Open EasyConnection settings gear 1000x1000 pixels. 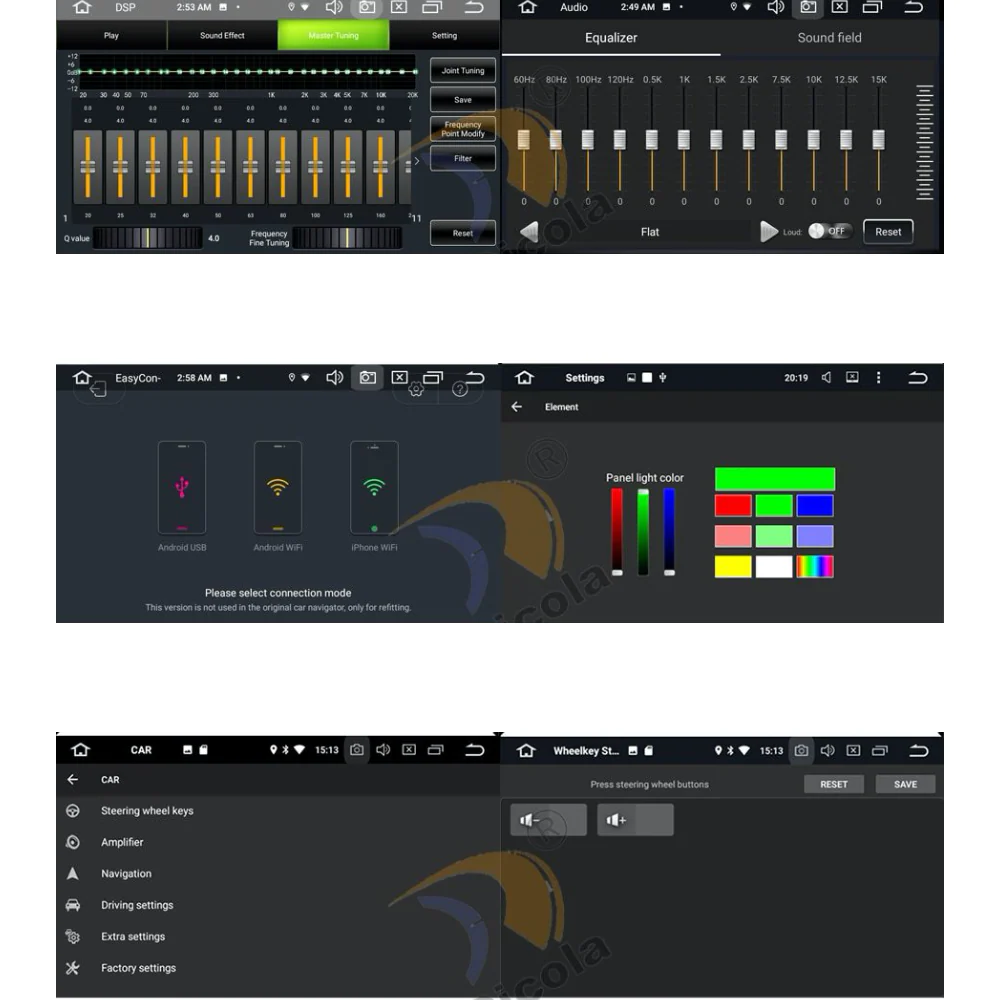click(416, 389)
